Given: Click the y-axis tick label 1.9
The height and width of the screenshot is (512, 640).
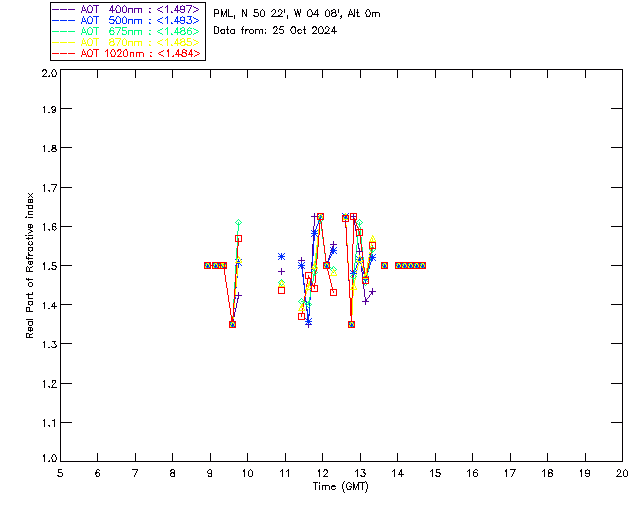Looking at the screenshot, I should pyautogui.click(x=49, y=109).
